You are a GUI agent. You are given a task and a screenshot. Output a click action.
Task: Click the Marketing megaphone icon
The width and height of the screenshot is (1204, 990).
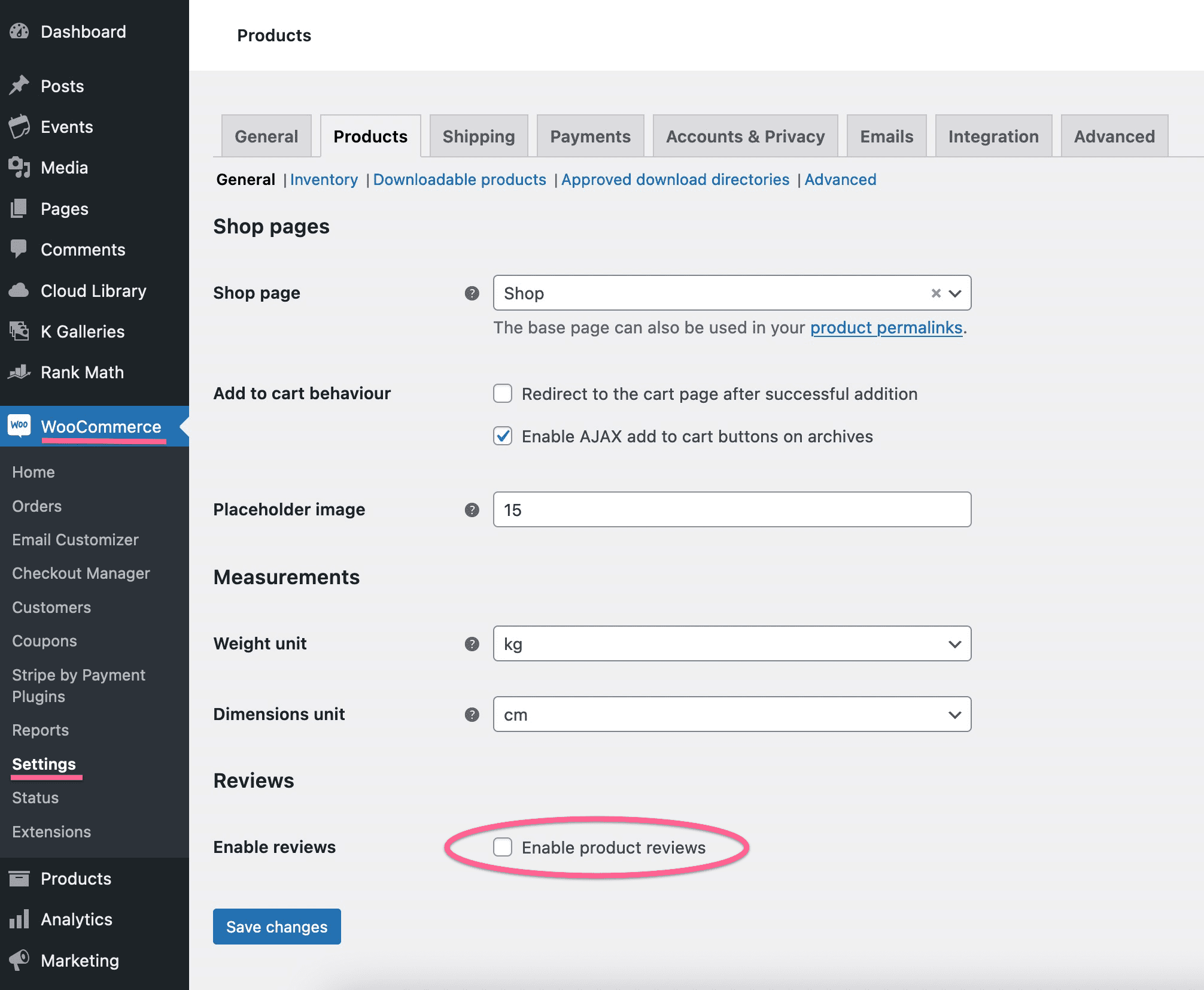click(19, 960)
